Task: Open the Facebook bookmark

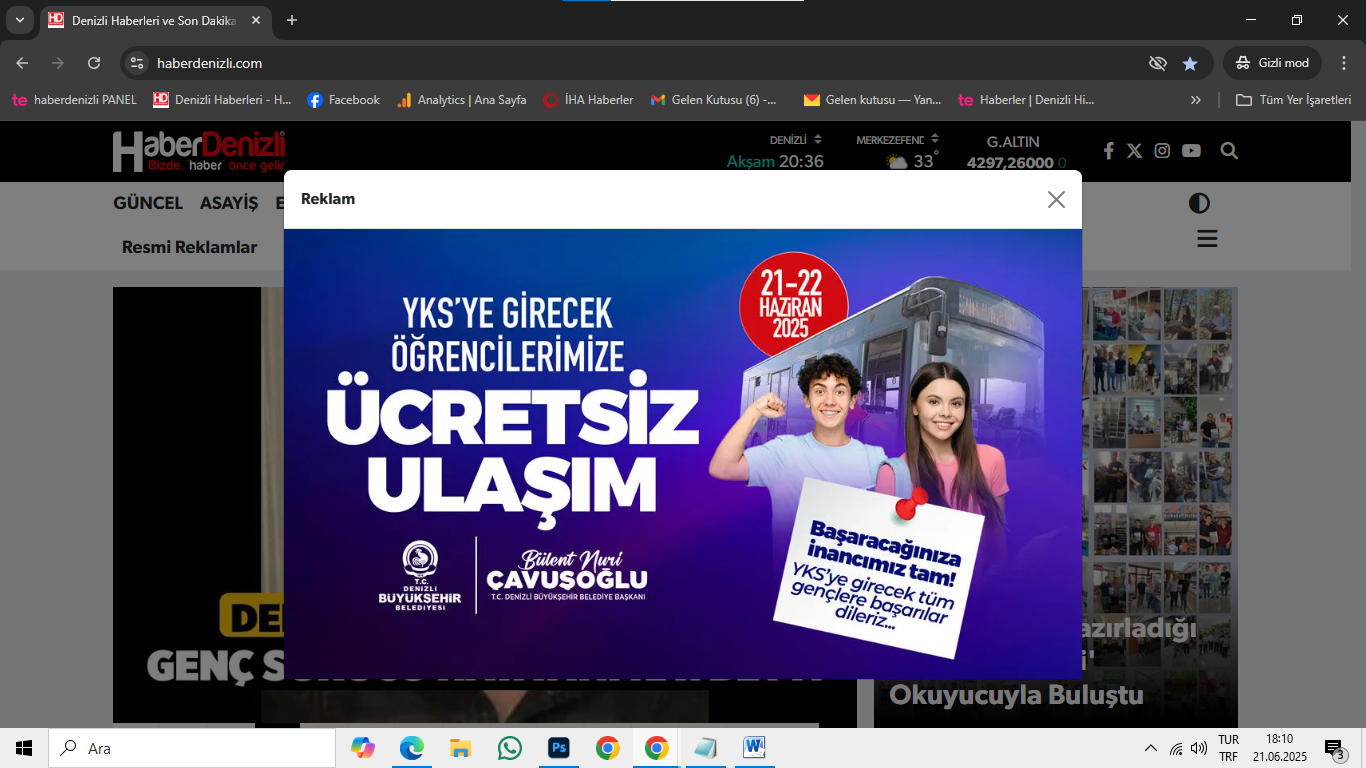Action: click(343, 100)
